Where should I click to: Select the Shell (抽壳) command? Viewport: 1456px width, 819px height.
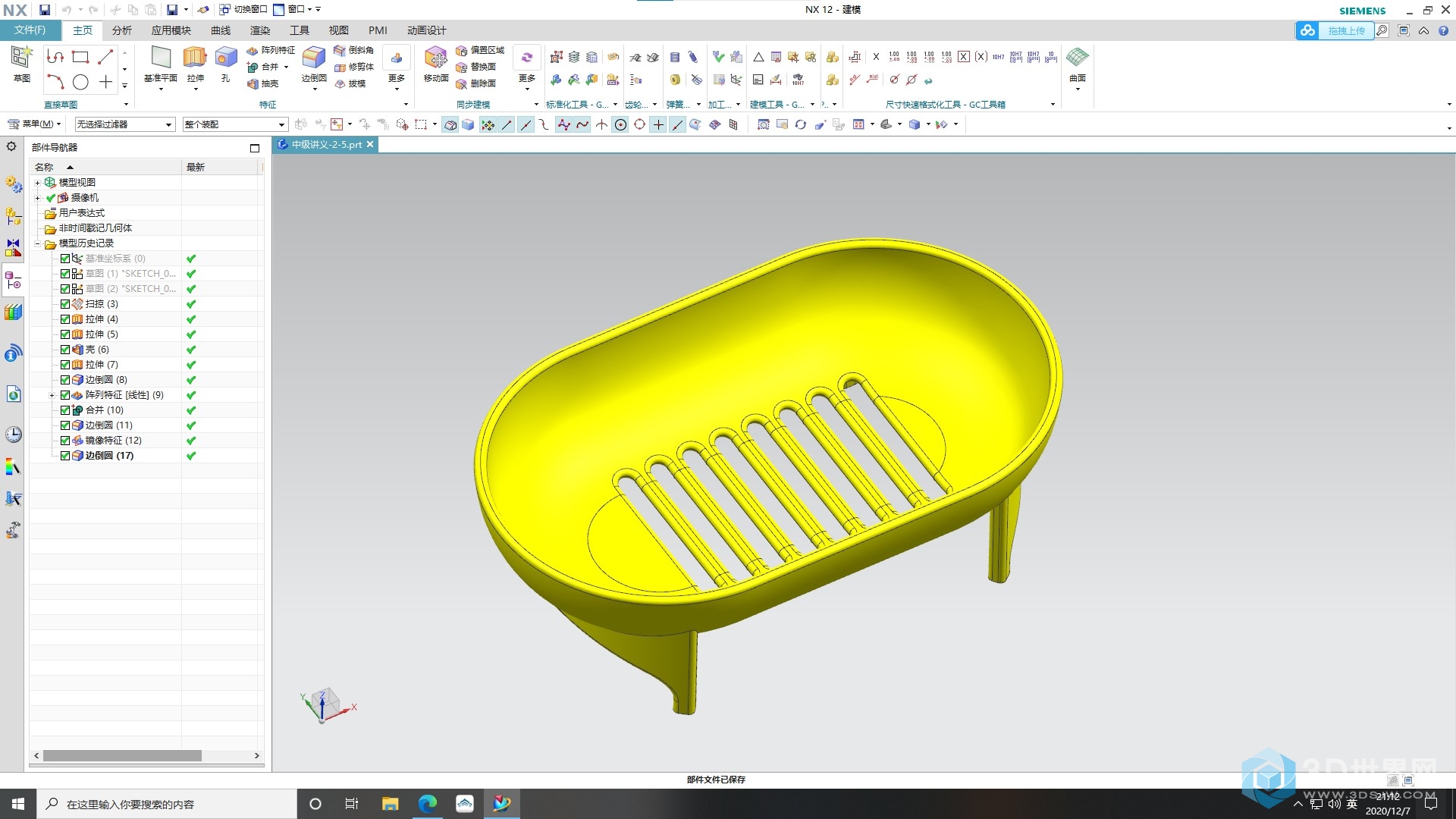[263, 83]
